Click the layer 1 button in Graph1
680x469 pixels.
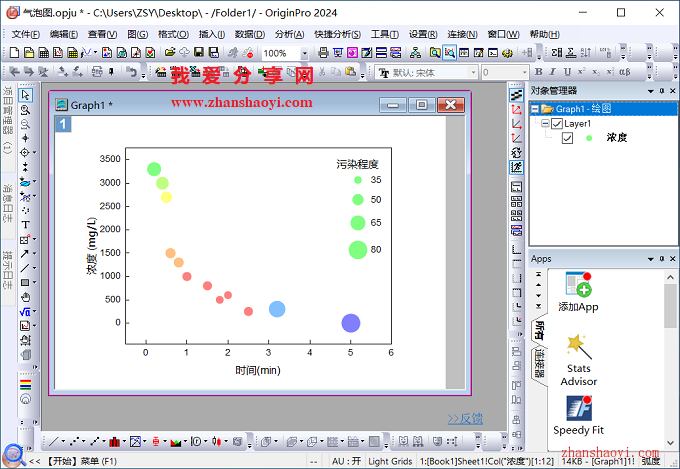coord(63,125)
